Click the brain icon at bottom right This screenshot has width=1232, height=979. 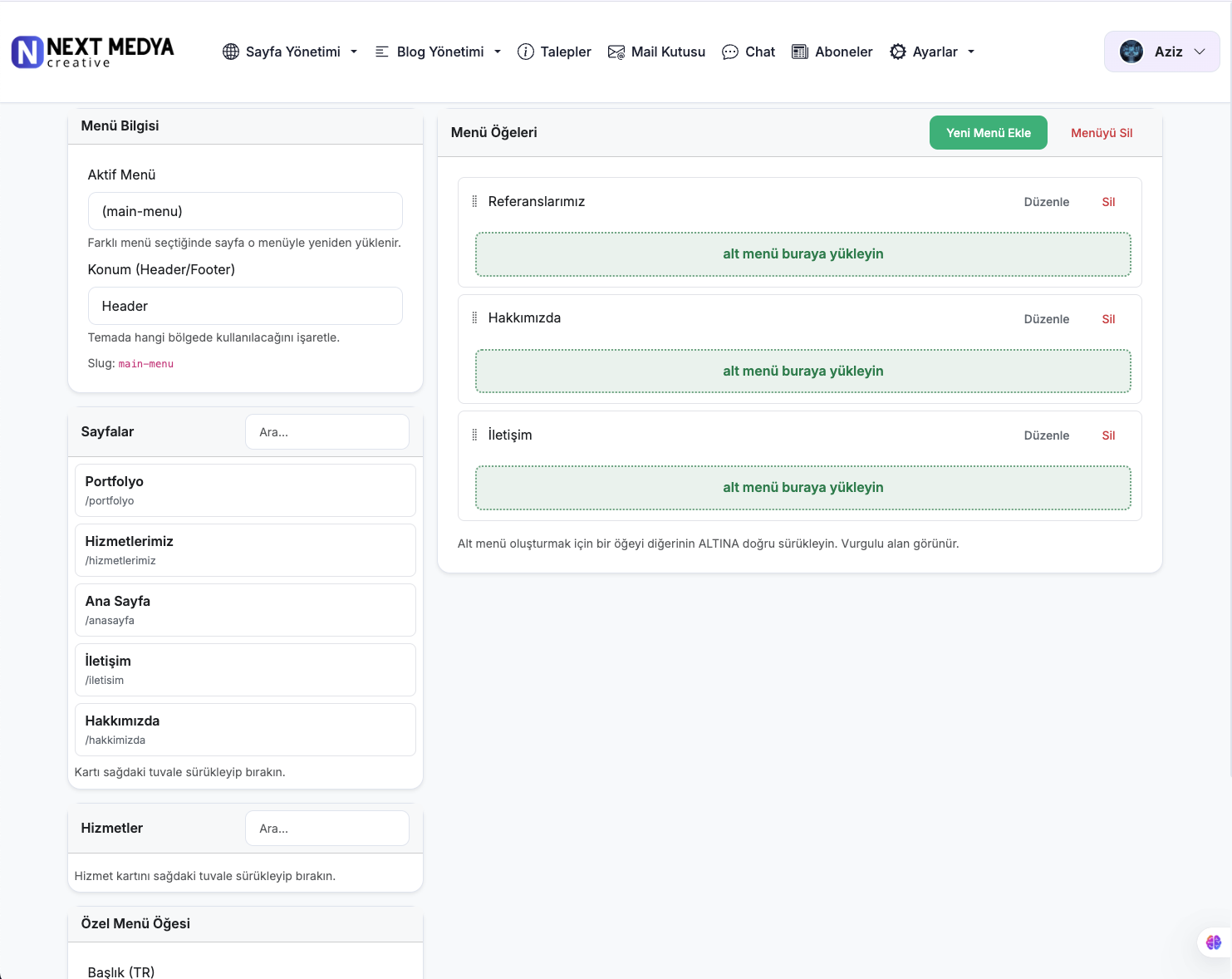[1213, 942]
